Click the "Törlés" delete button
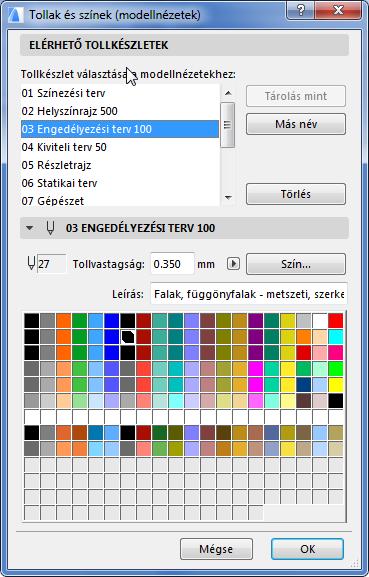The height and width of the screenshot is (577, 369). [x=296, y=194]
